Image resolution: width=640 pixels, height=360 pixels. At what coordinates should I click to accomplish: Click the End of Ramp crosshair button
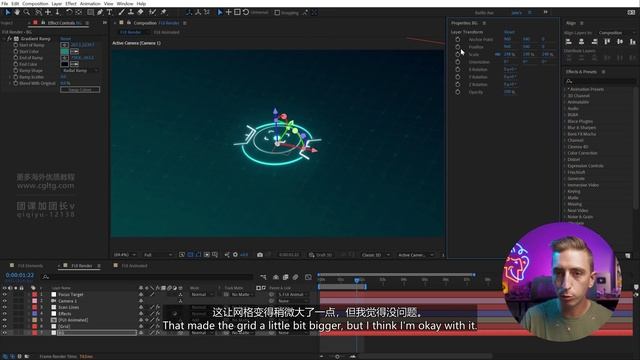(x=64, y=58)
